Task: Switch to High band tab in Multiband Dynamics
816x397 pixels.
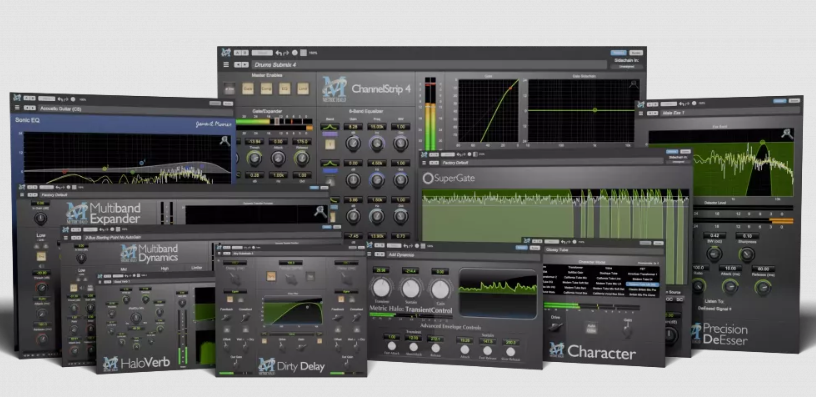Action: point(164,269)
